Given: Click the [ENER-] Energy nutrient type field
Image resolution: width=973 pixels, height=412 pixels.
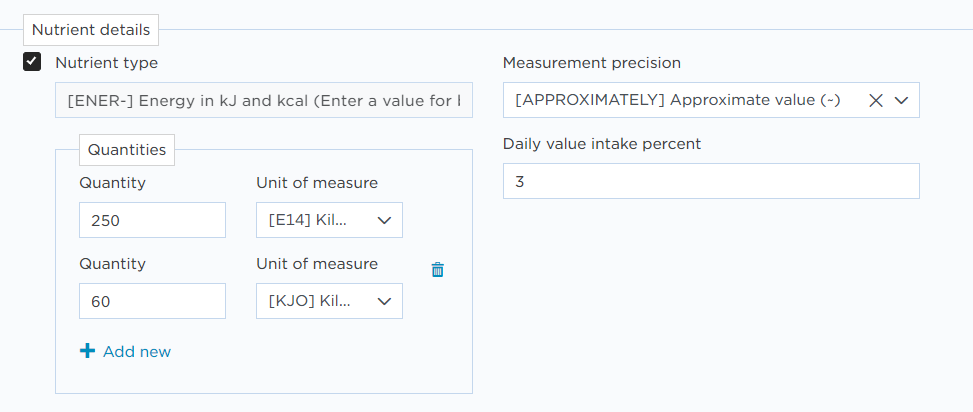Looking at the screenshot, I should click(264, 100).
